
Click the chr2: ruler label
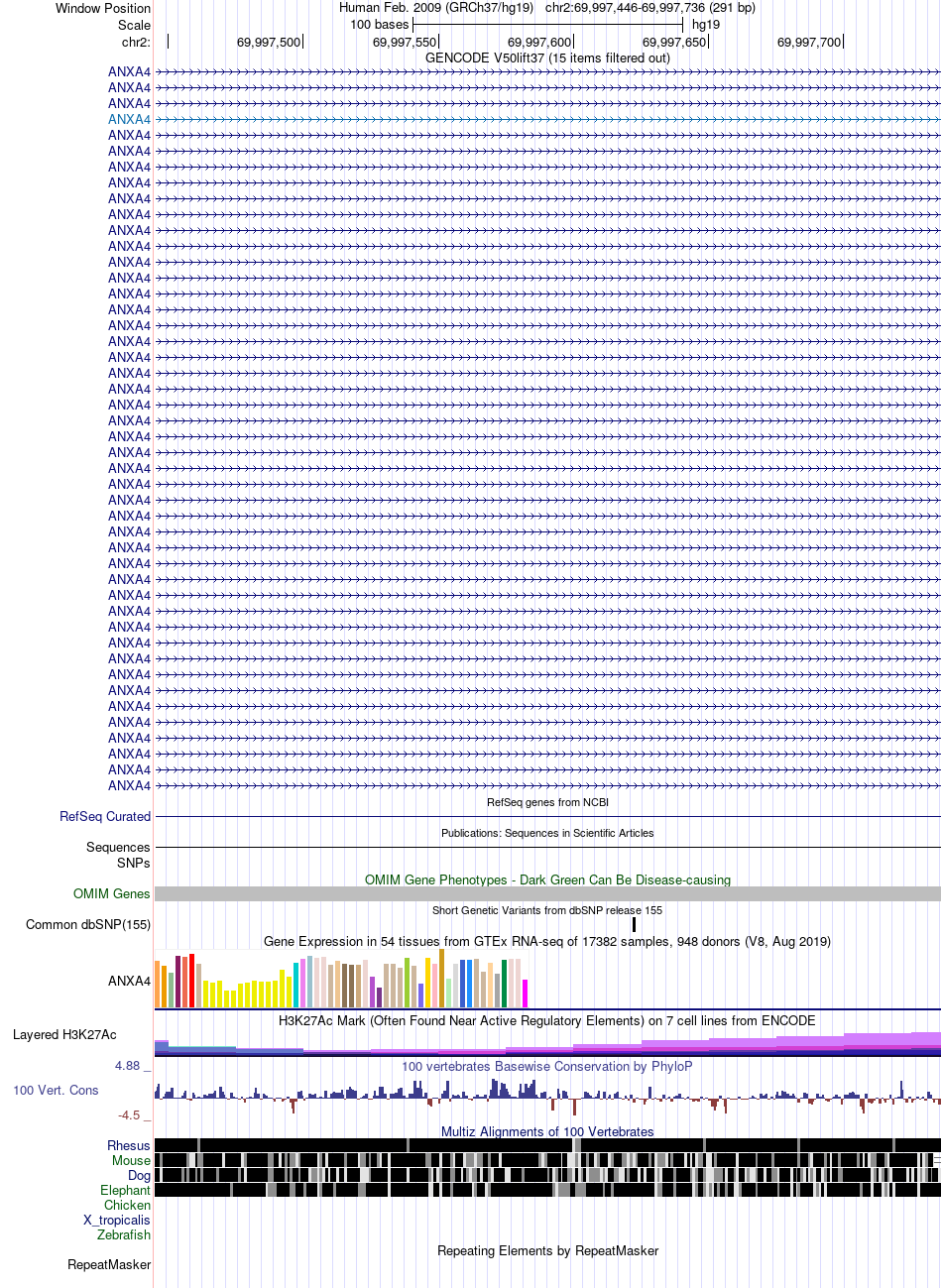tap(136, 43)
